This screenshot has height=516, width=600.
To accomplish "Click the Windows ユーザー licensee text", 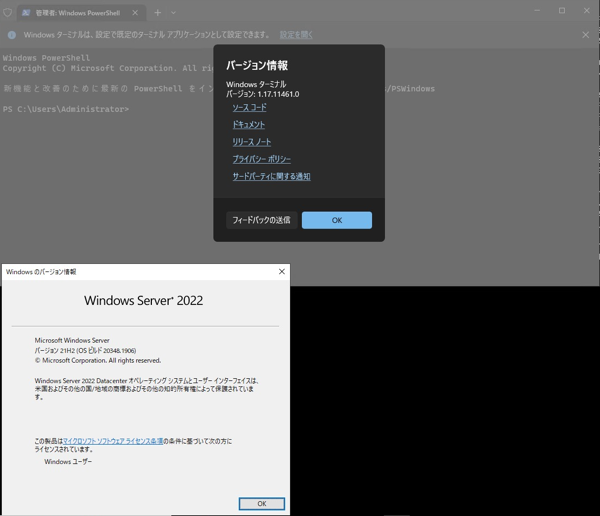I will 68,462.
